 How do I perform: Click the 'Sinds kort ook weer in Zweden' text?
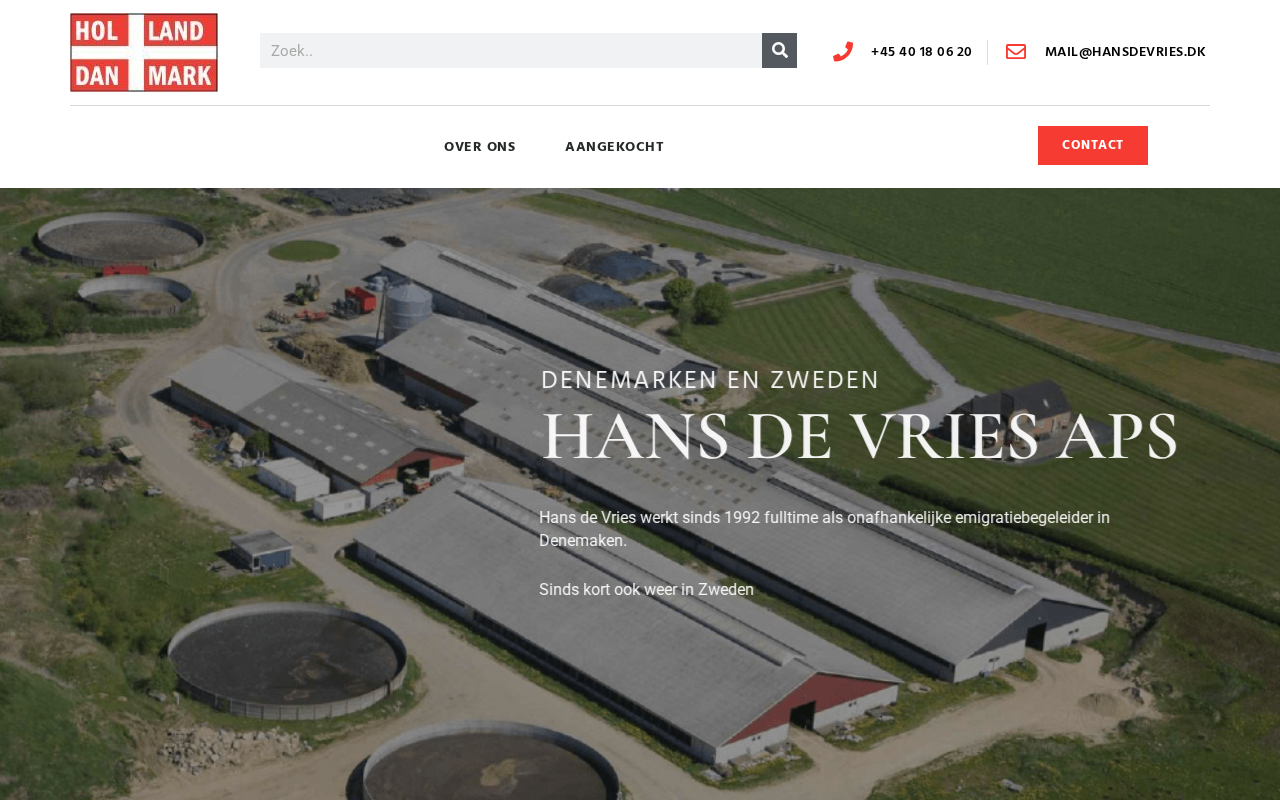[646, 590]
